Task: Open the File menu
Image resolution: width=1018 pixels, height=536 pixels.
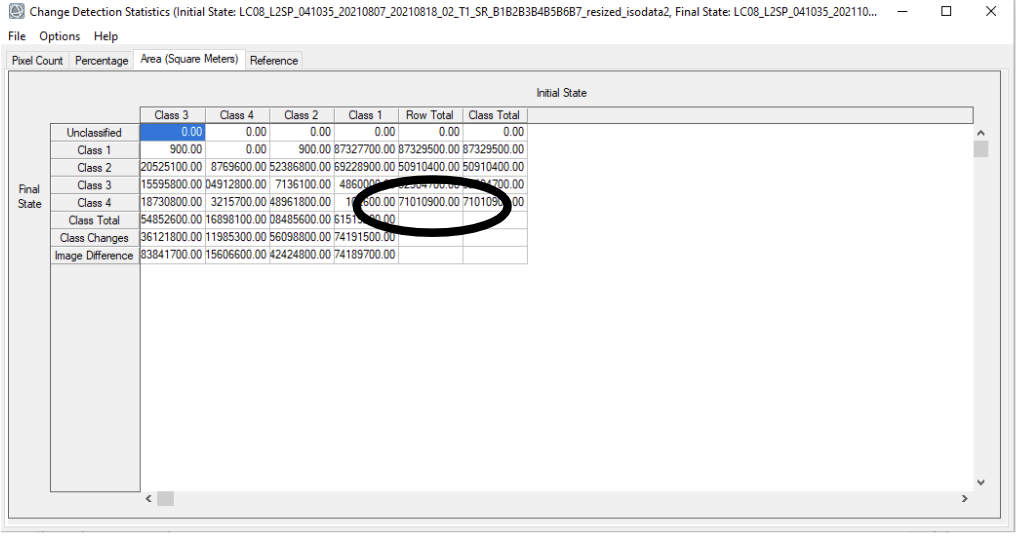Action: [x=17, y=36]
